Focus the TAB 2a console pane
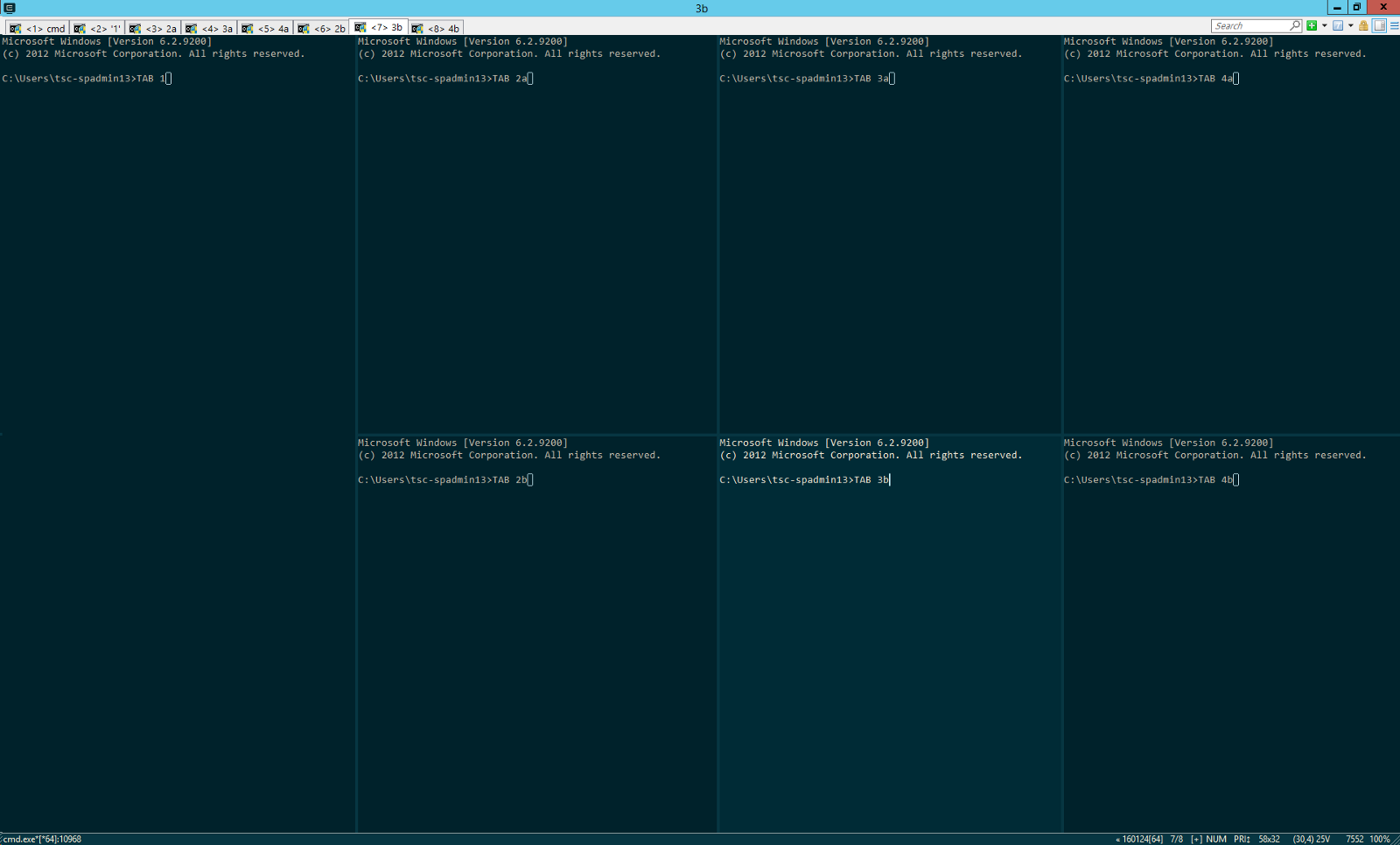Image resolution: width=1400 pixels, height=845 pixels. coord(536,236)
